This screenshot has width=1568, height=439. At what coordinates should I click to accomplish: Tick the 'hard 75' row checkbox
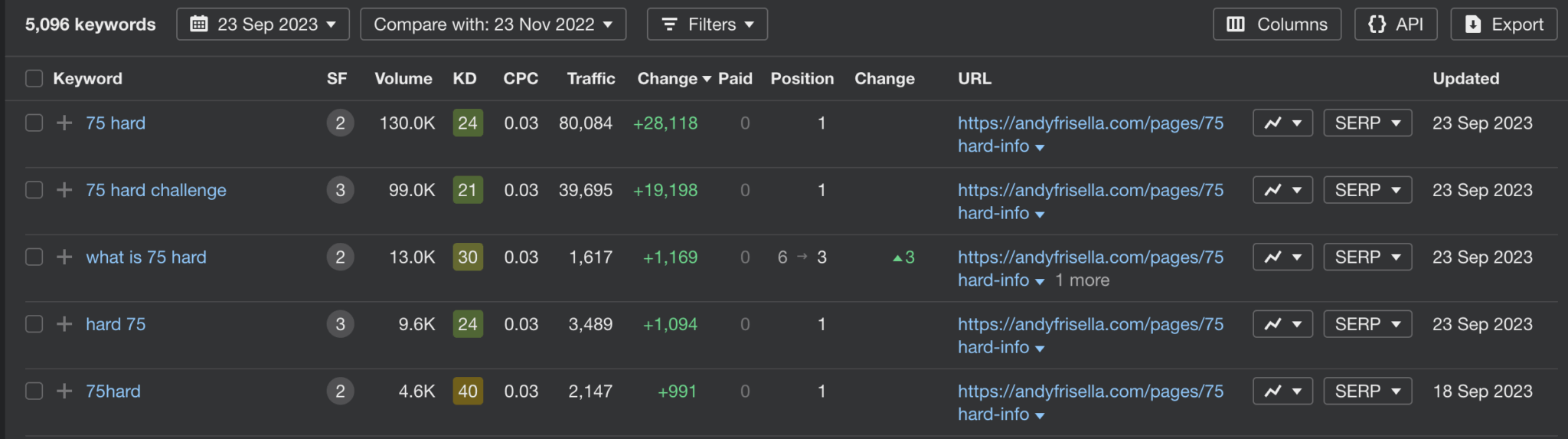coord(34,324)
